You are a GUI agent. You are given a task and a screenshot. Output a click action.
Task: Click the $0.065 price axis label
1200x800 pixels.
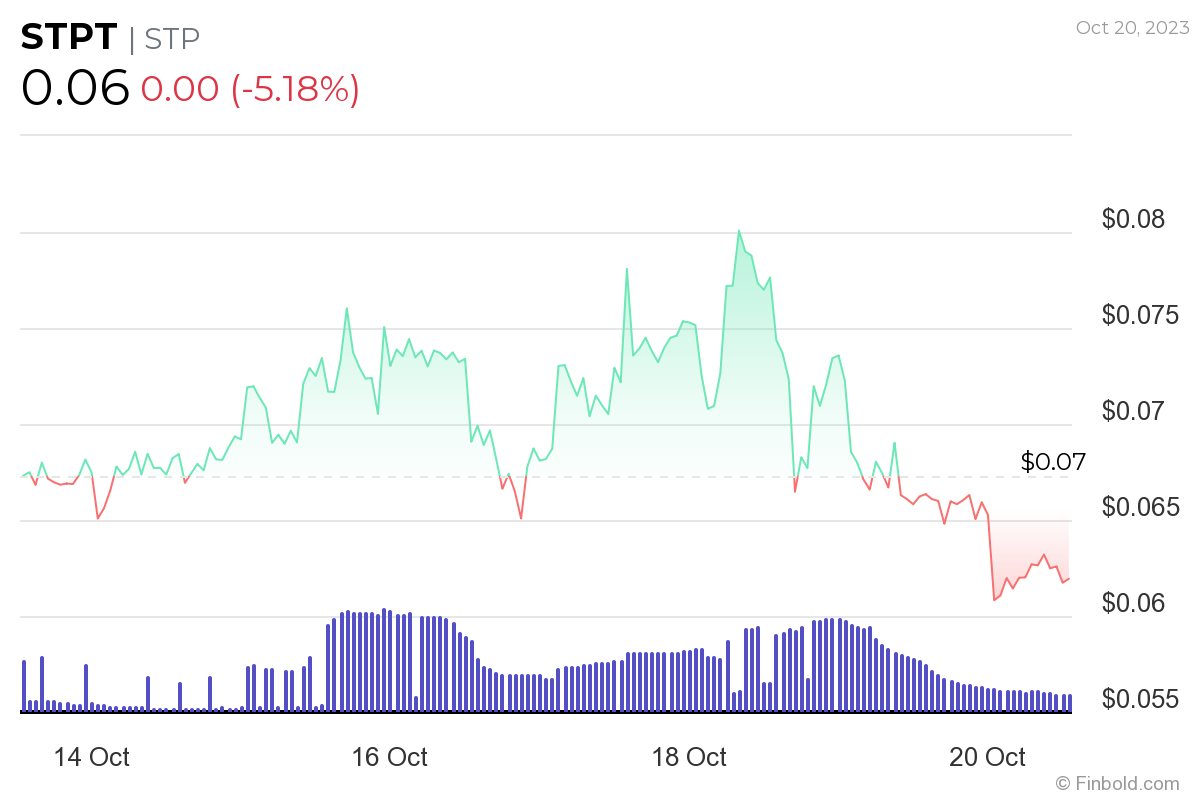pos(1141,507)
